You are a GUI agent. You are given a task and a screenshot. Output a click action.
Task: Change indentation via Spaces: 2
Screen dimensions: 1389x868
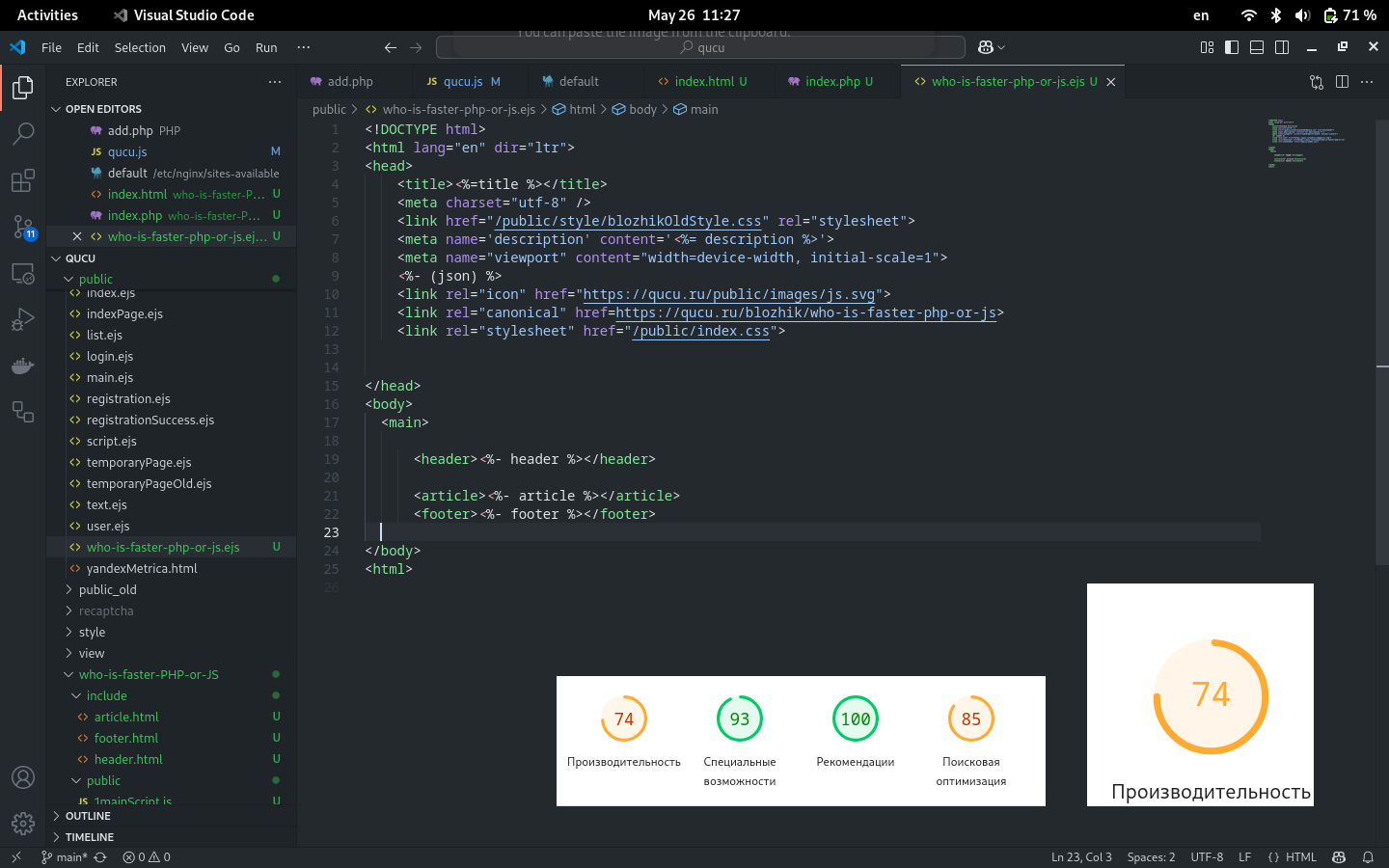[x=1151, y=857]
